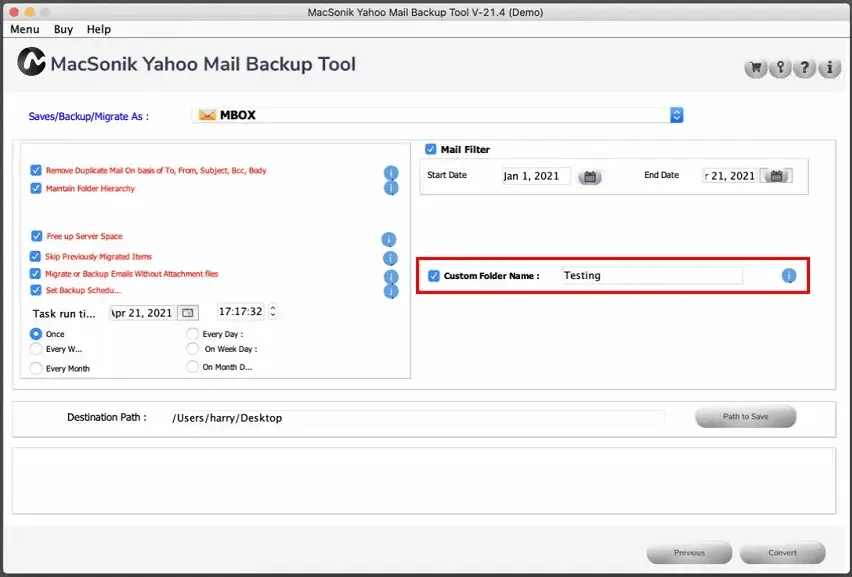Click the Destination Path label

[106, 417]
